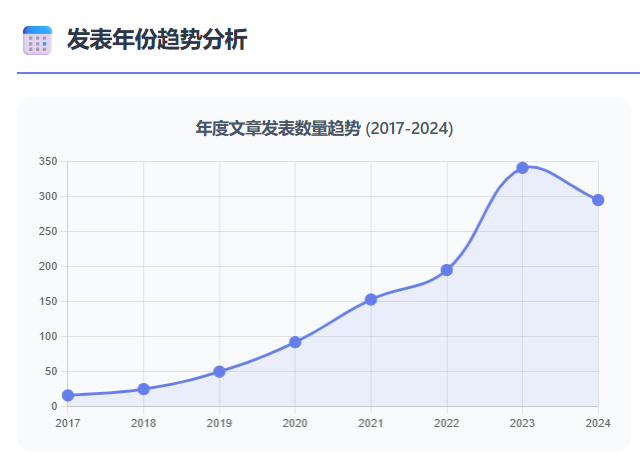Click the y-axis label 50

tap(51, 371)
